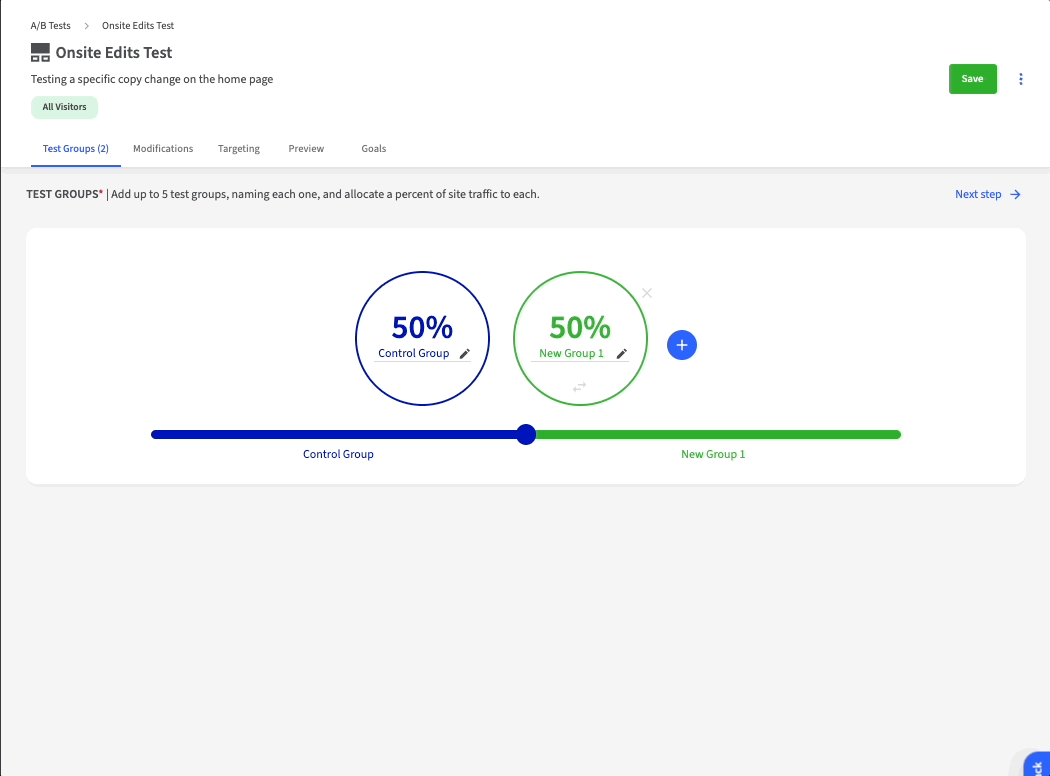
Task: Click the traffic allocation slider handle
Action: coord(526,434)
